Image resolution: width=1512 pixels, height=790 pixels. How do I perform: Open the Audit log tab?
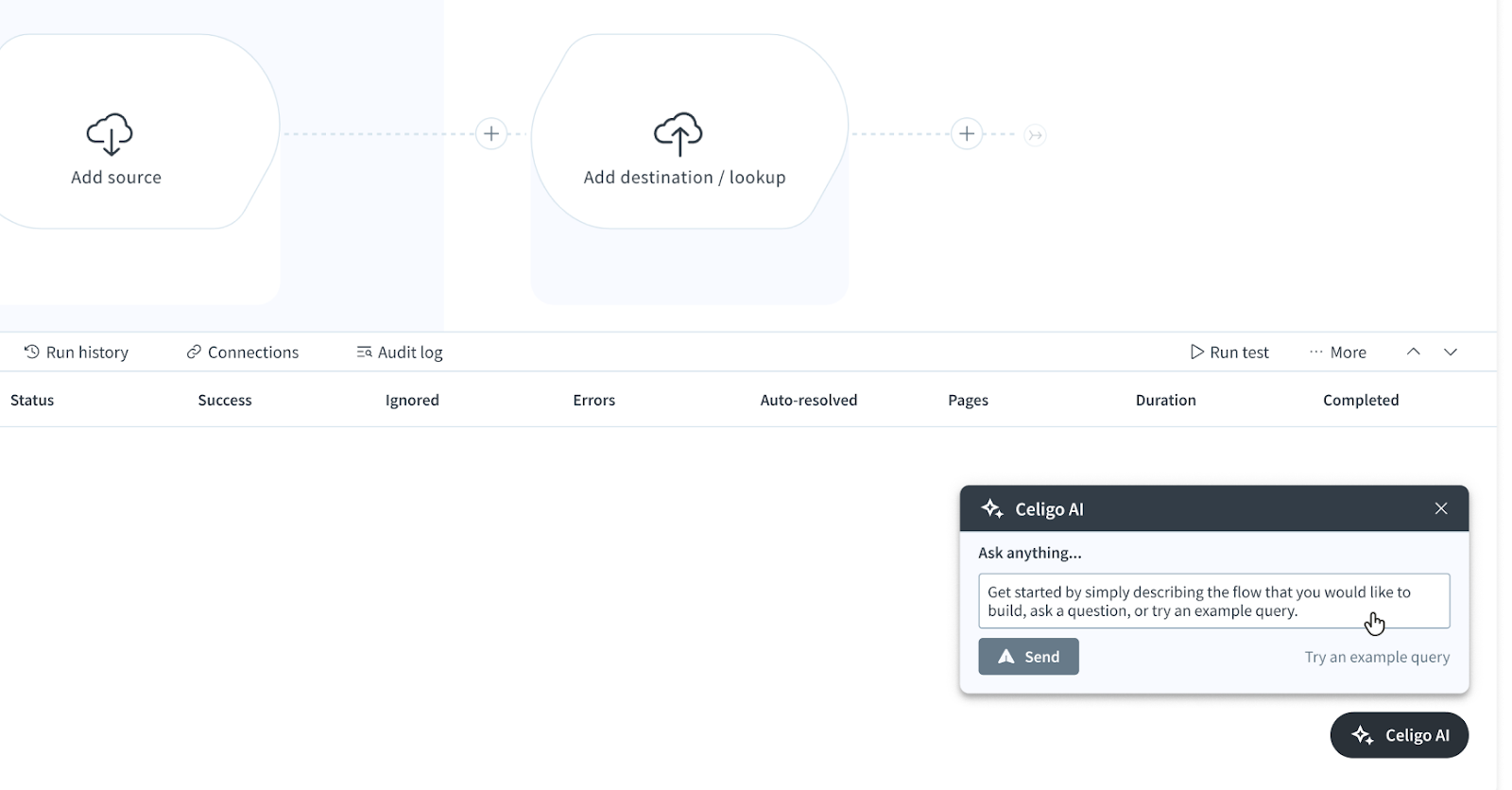(400, 352)
